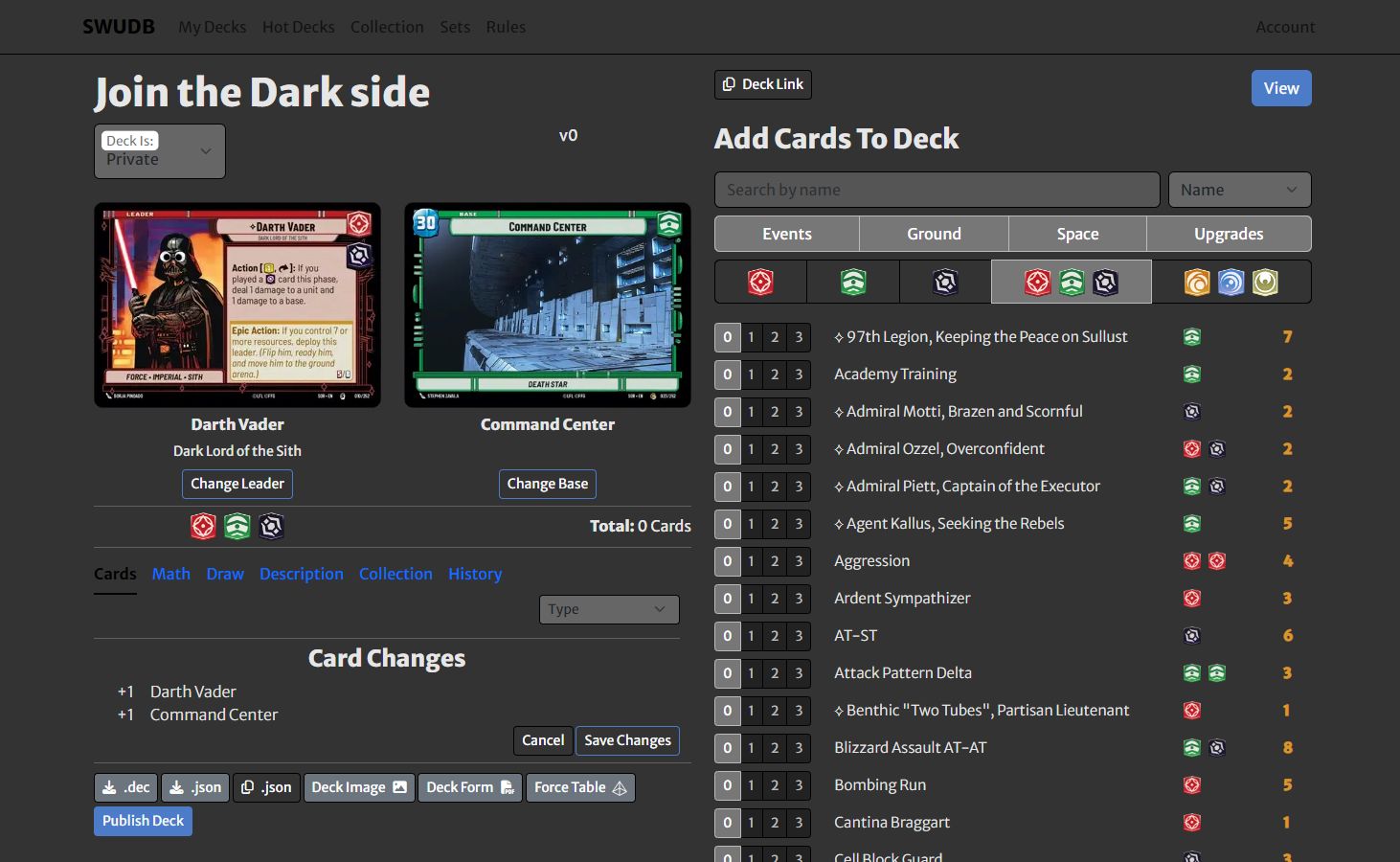This screenshot has height=862, width=1400.
Task: Open the Force Table export
Action: click(x=580, y=787)
